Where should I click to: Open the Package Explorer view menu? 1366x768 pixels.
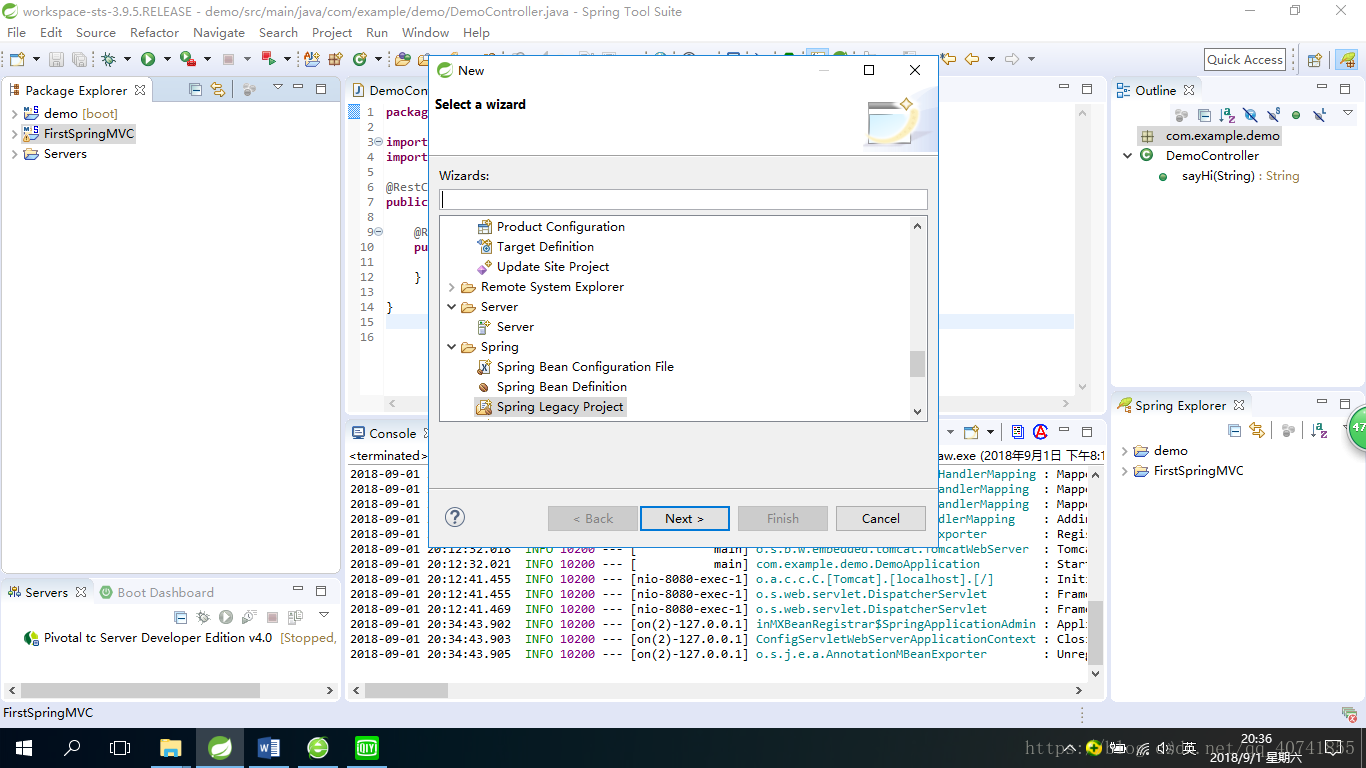(278, 88)
